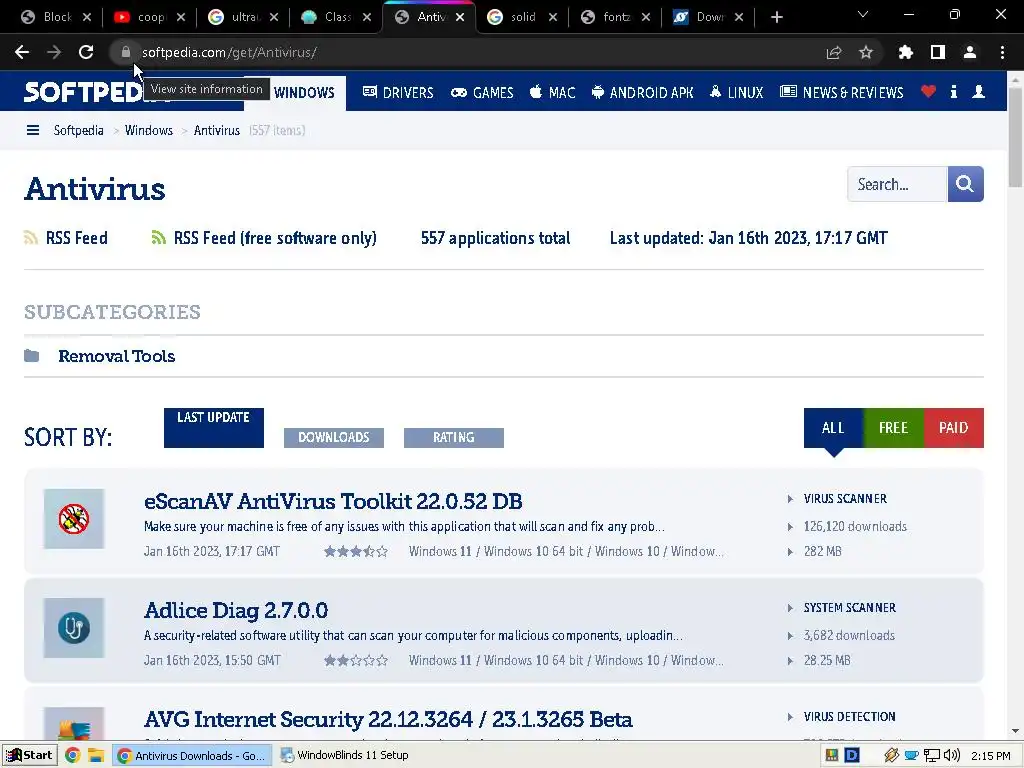This screenshot has width=1024, height=768.
Task: Reload the page with the refresh icon
Action: [x=86, y=52]
